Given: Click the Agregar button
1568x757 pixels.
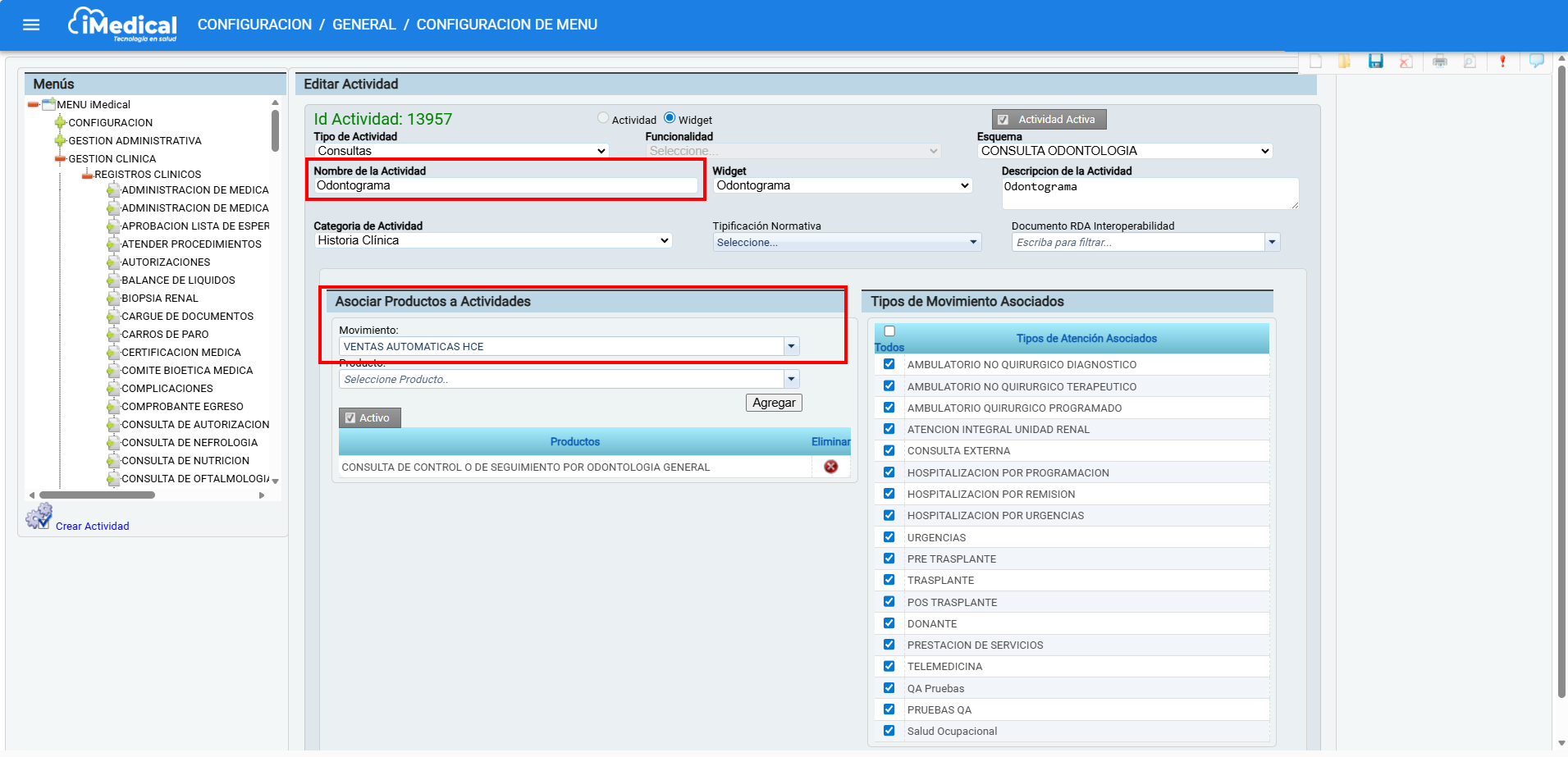Looking at the screenshot, I should click(773, 403).
